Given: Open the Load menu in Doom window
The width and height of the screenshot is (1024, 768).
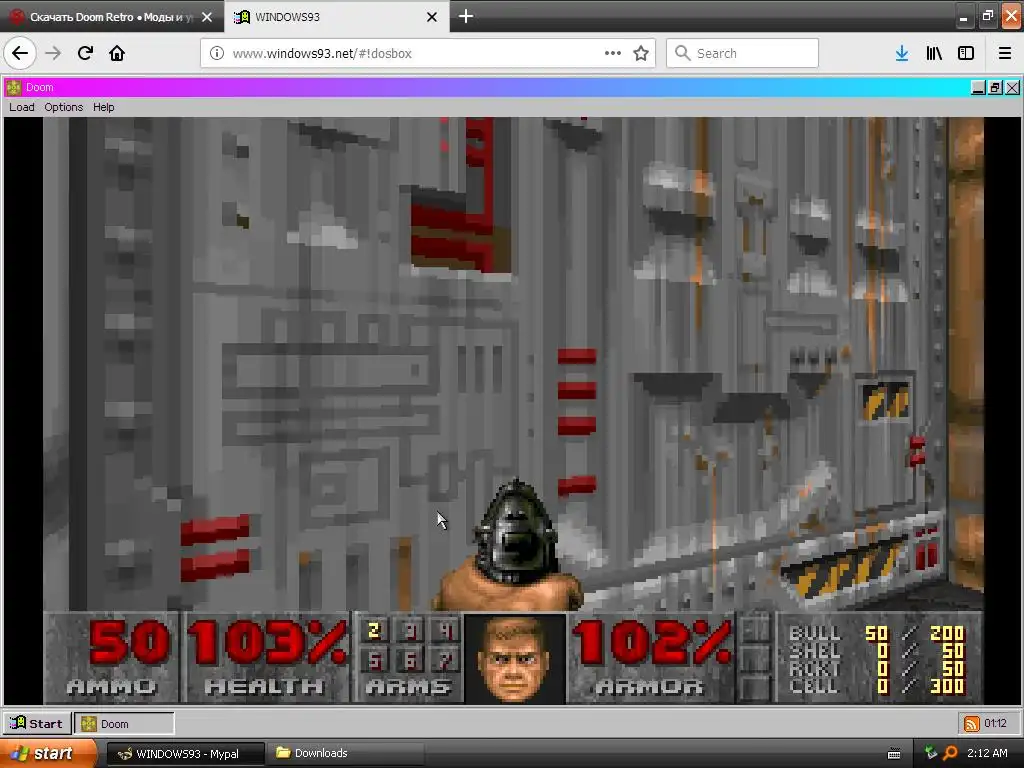Looking at the screenshot, I should tap(22, 107).
